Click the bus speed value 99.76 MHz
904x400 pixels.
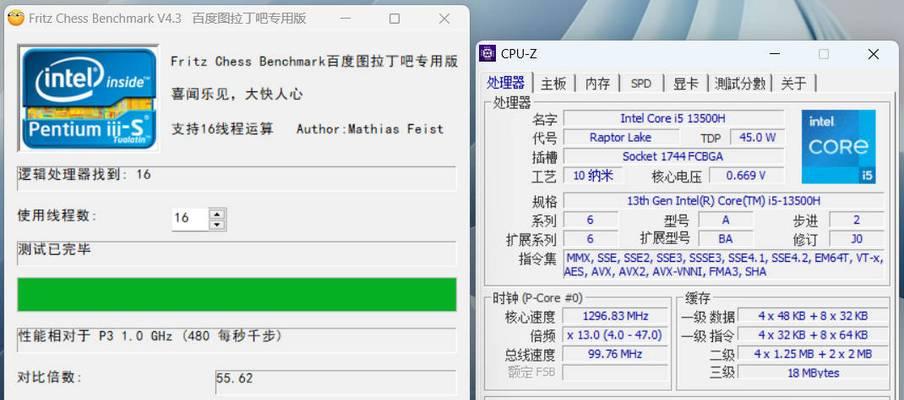pyautogui.click(x=615, y=354)
